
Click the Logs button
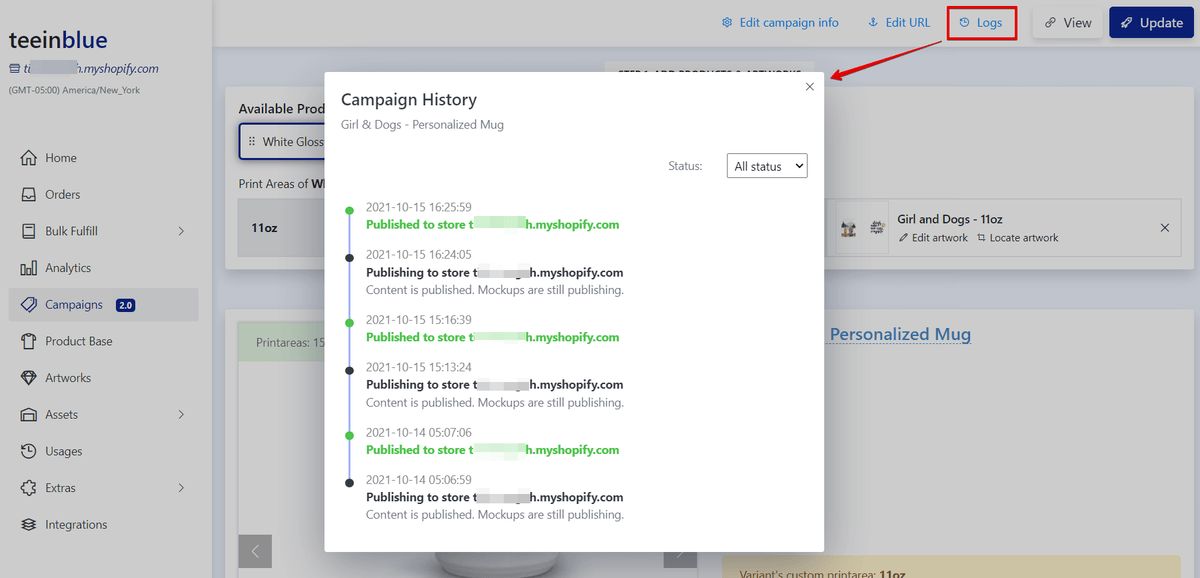[981, 23]
